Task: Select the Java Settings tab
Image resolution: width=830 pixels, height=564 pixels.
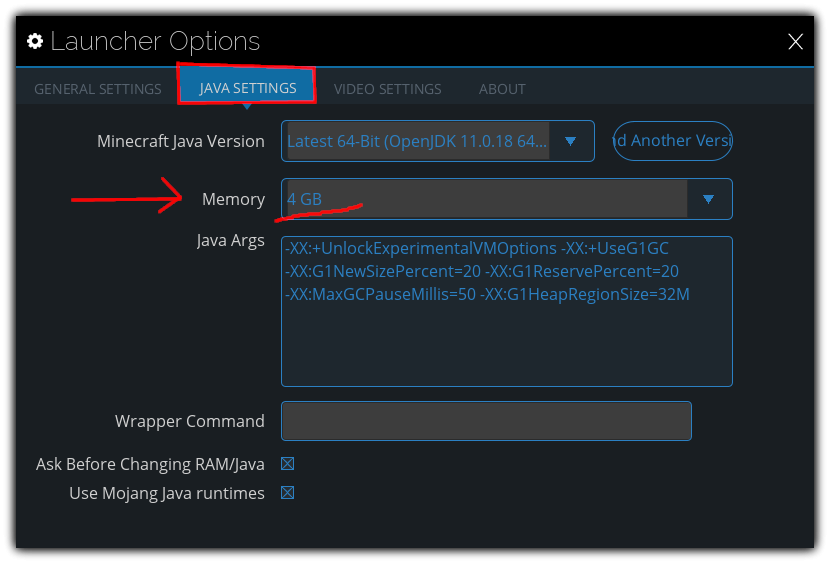Action: 248,88
